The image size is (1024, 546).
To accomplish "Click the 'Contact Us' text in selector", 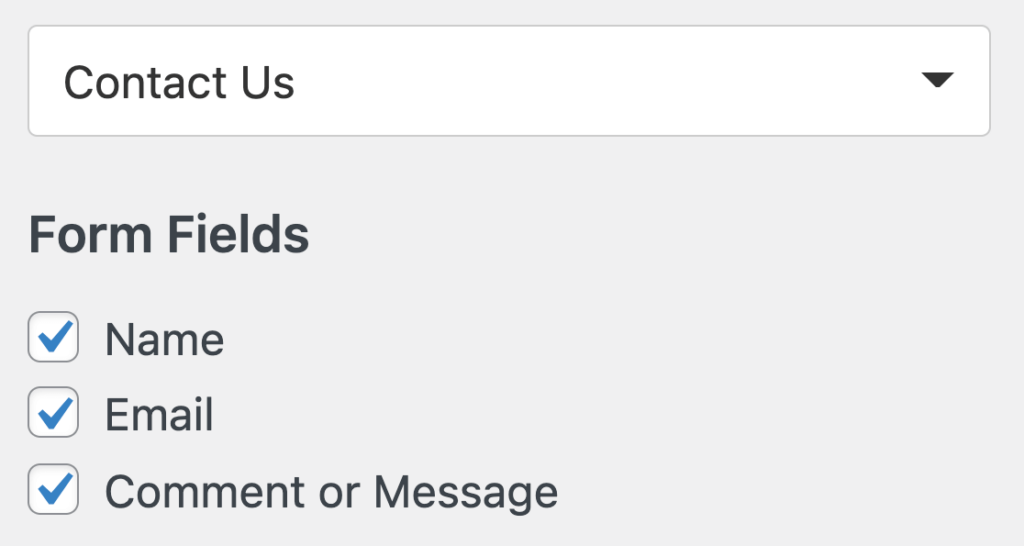I will (179, 82).
